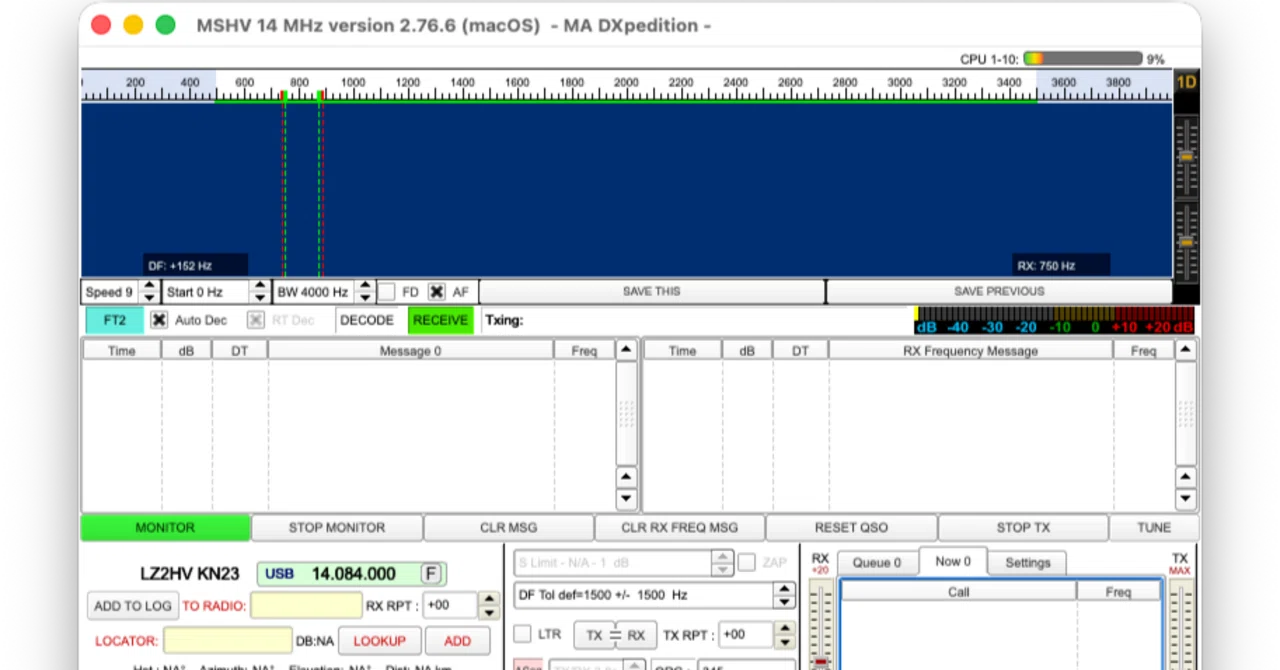Adjust the BW 4000 Hz spinner arrows
Viewport: 1280px width, 670px height.
(365, 292)
